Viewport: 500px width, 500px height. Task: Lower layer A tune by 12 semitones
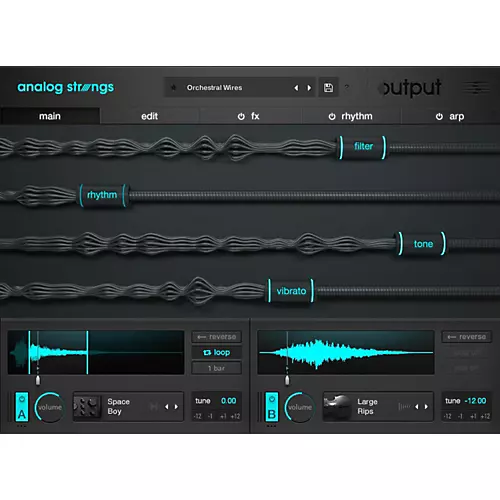click(x=198, y=416)
